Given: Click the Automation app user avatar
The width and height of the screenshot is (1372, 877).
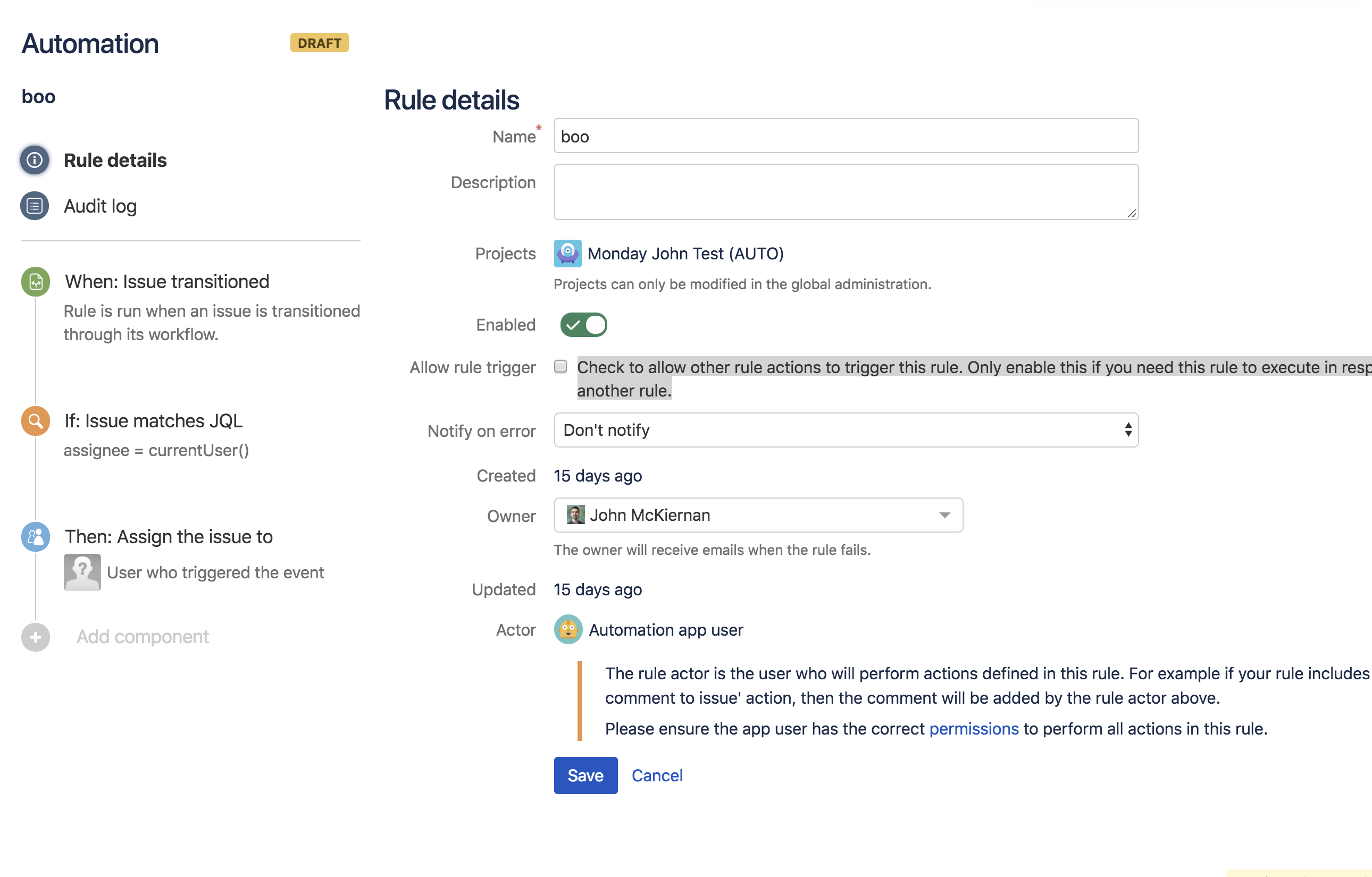Looking at the screenshot, I should point(568,630).
